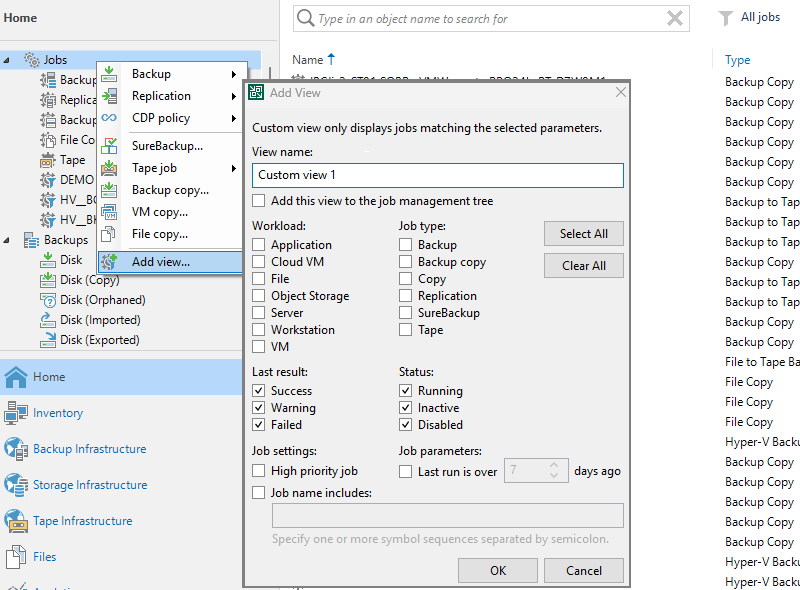800x590 pixels.
Task: Click the Storage Infrastructure icon
Action: [x=16, y=485]
